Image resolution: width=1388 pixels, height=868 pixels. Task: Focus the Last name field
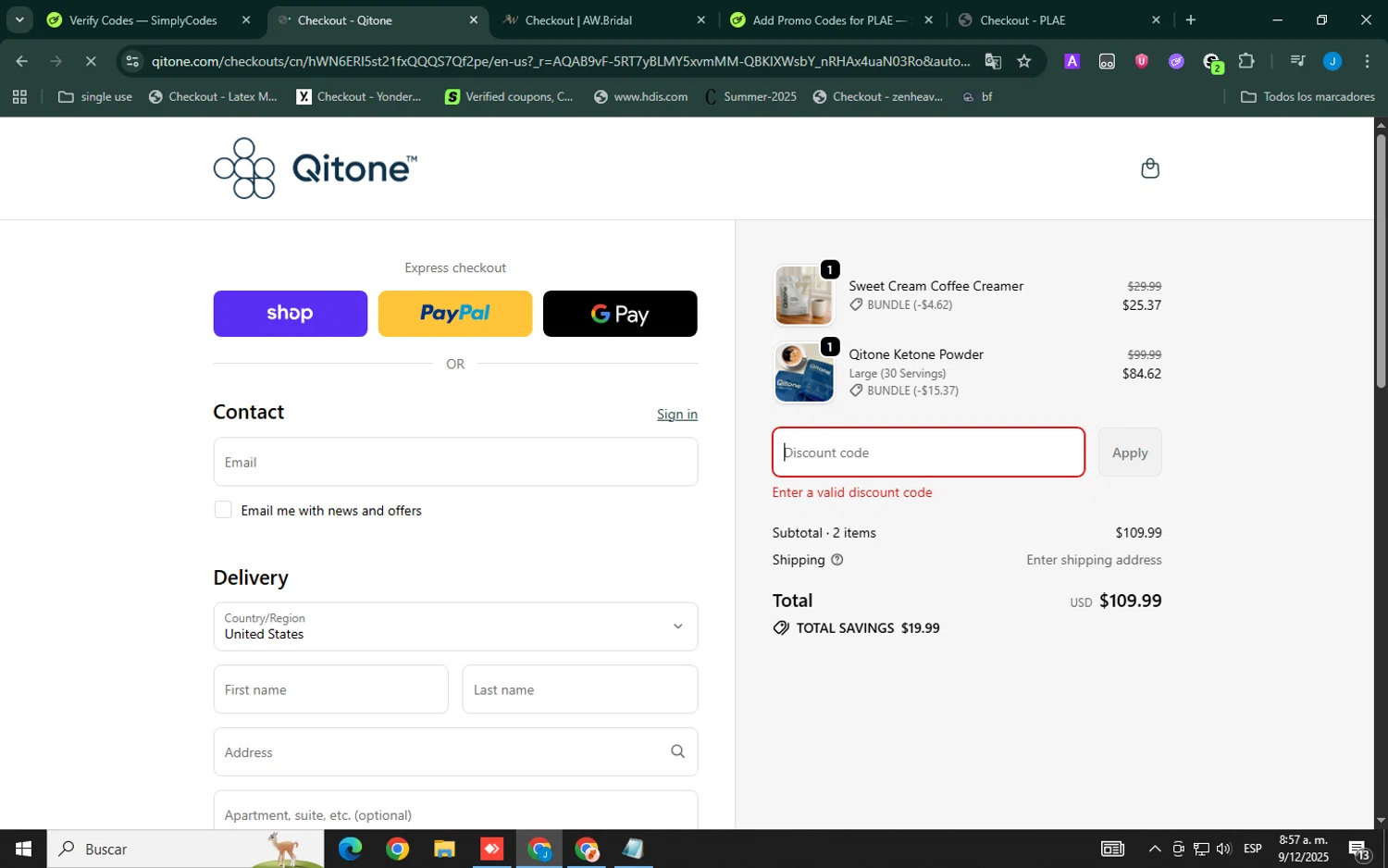coord(580,689)
